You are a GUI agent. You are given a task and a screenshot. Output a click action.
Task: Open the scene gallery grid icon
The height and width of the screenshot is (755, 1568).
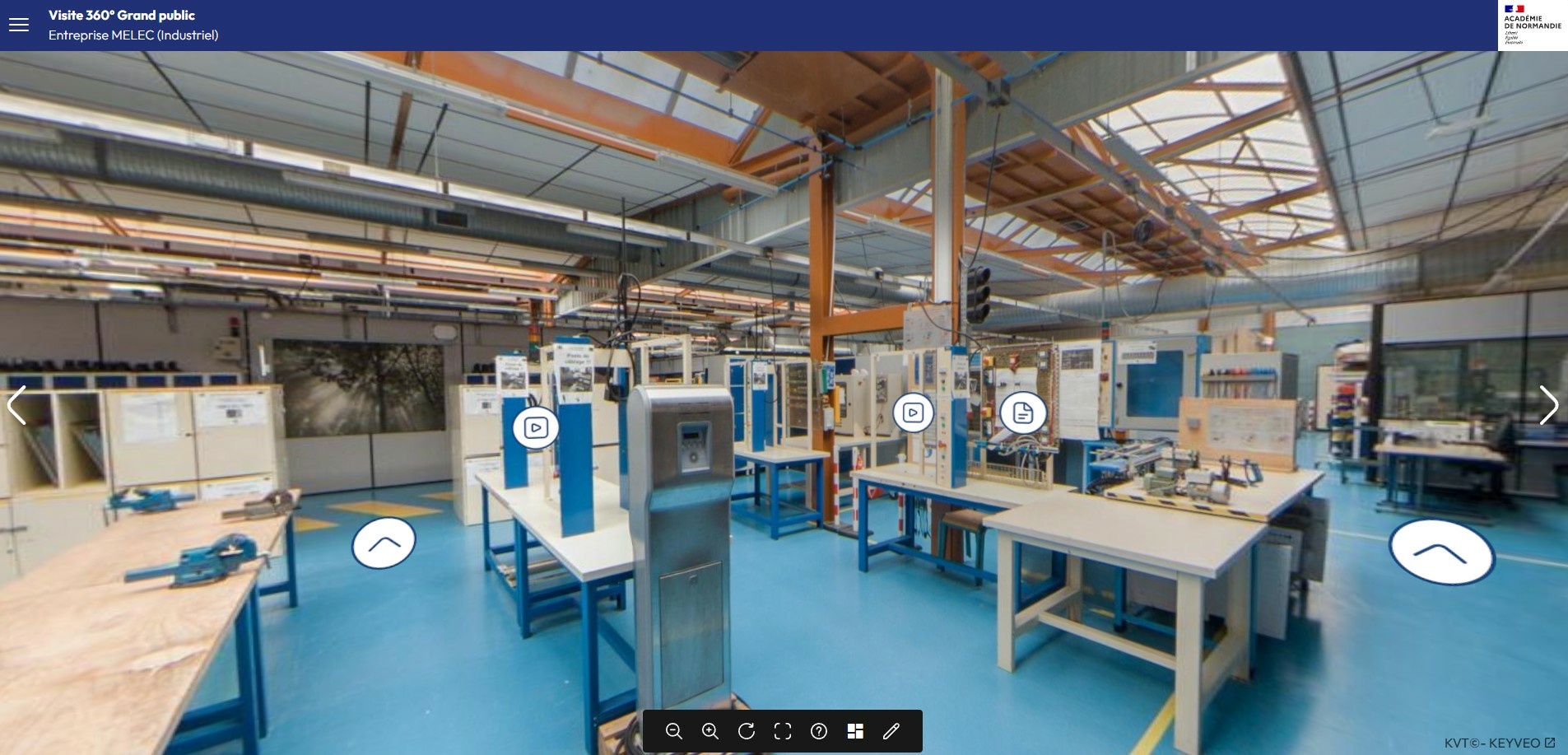855,731
